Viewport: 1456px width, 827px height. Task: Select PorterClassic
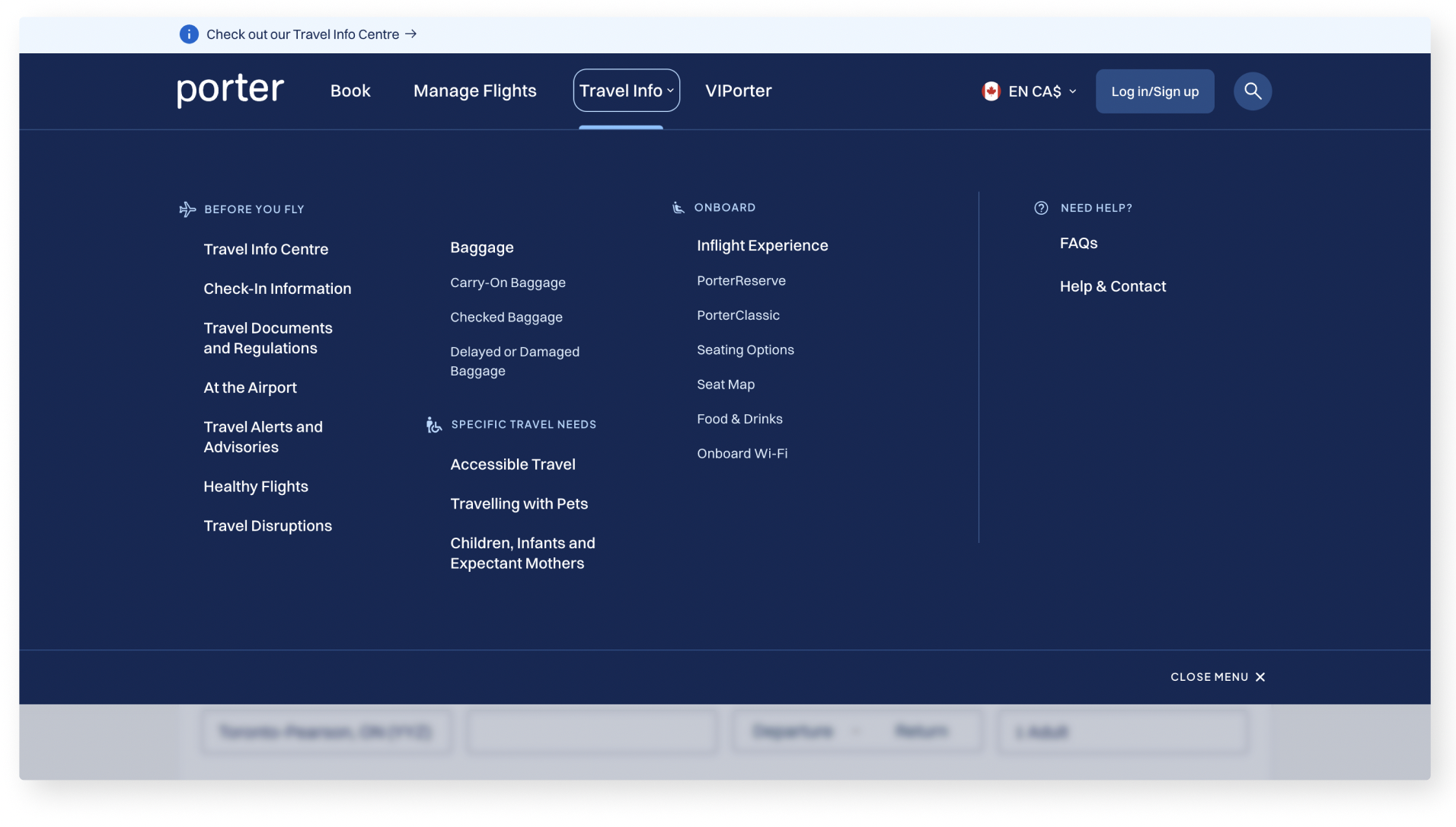coord(738,315)
